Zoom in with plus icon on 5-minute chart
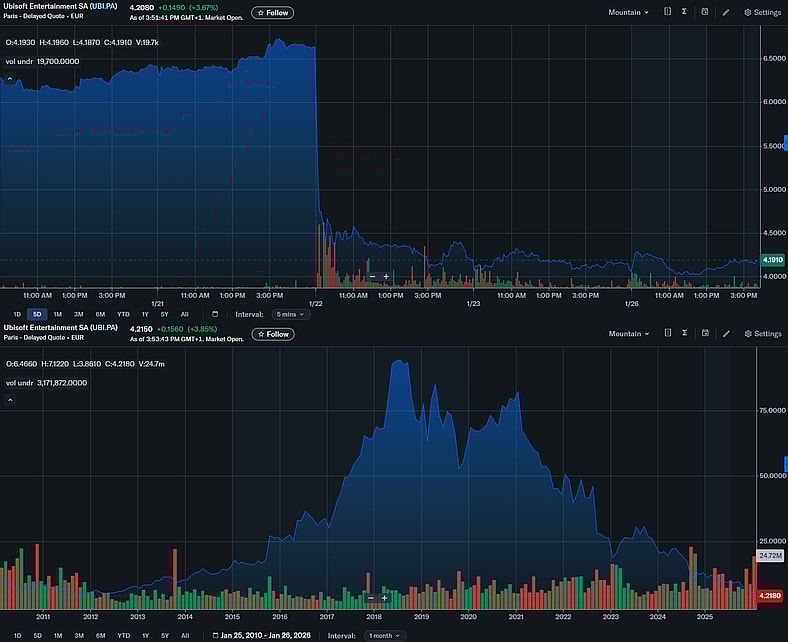 tap(386, 277)
